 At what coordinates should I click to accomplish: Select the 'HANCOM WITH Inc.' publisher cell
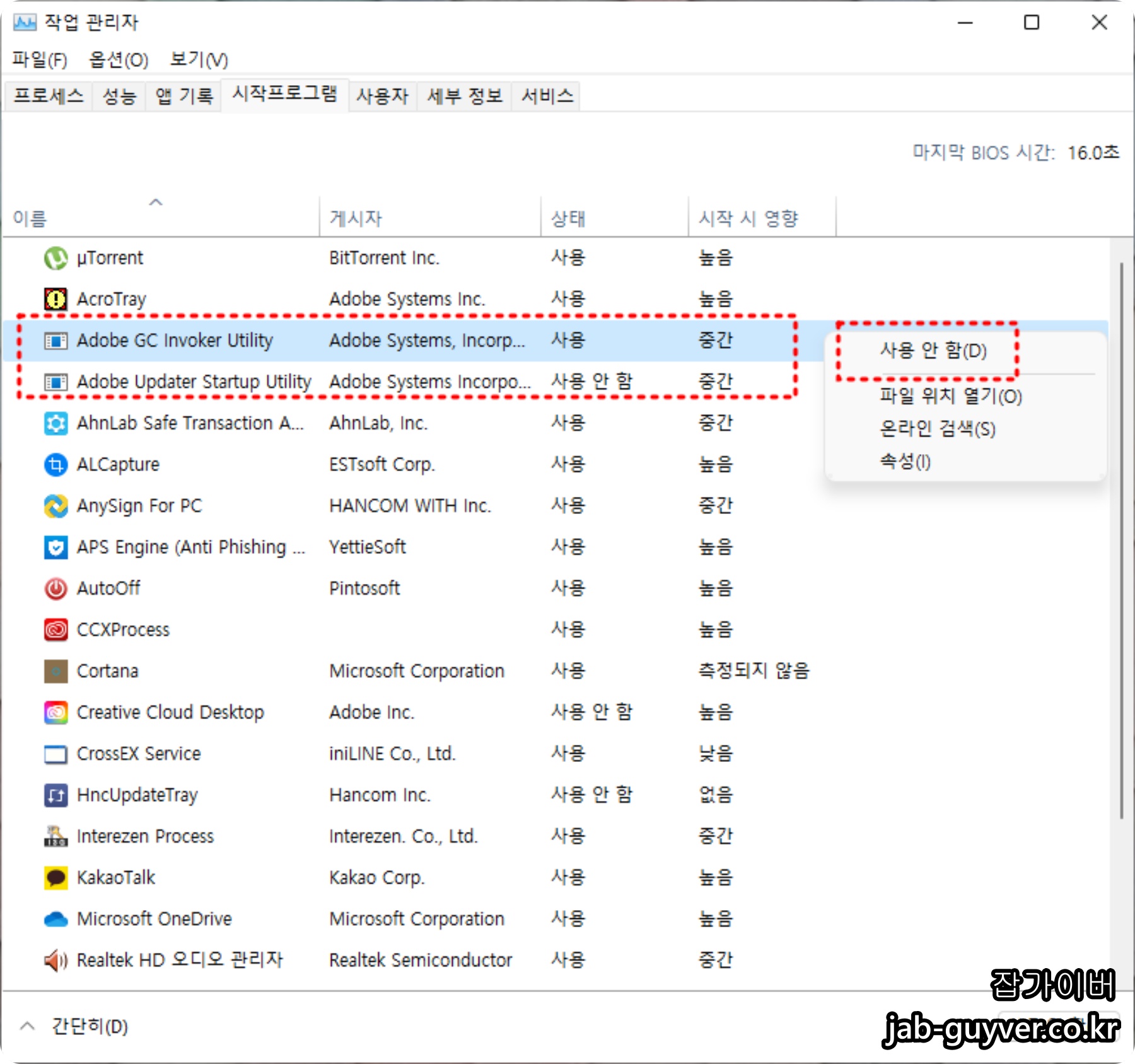click(410, 506)
